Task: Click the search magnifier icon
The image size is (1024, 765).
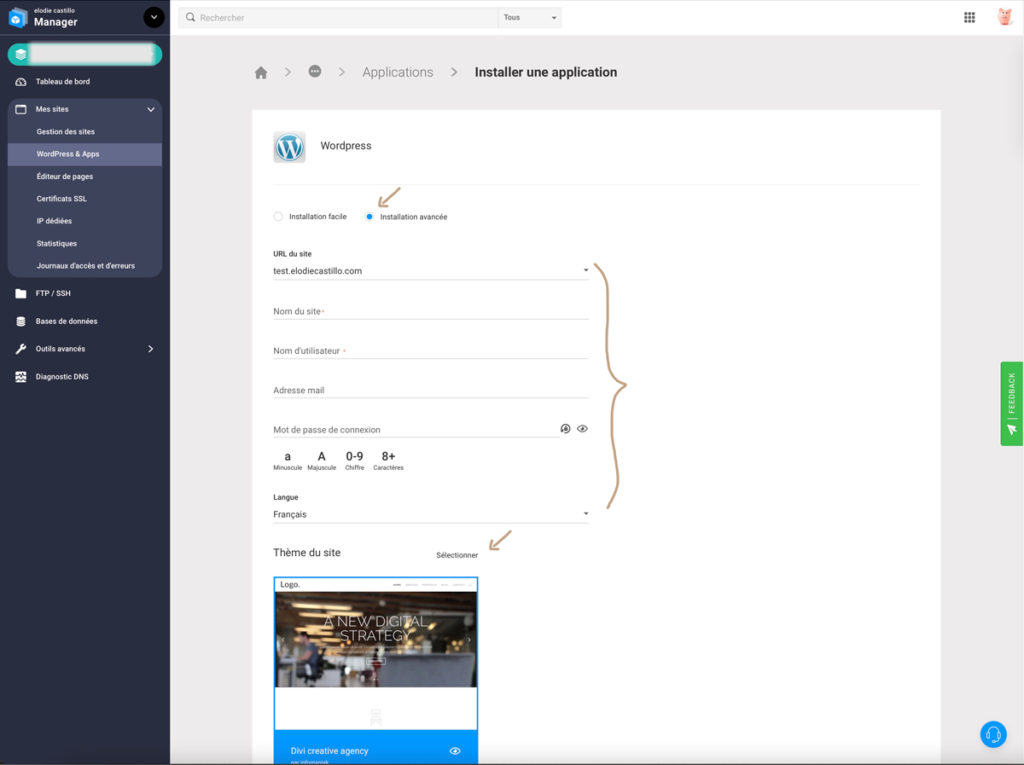Action: pos(190,18)
